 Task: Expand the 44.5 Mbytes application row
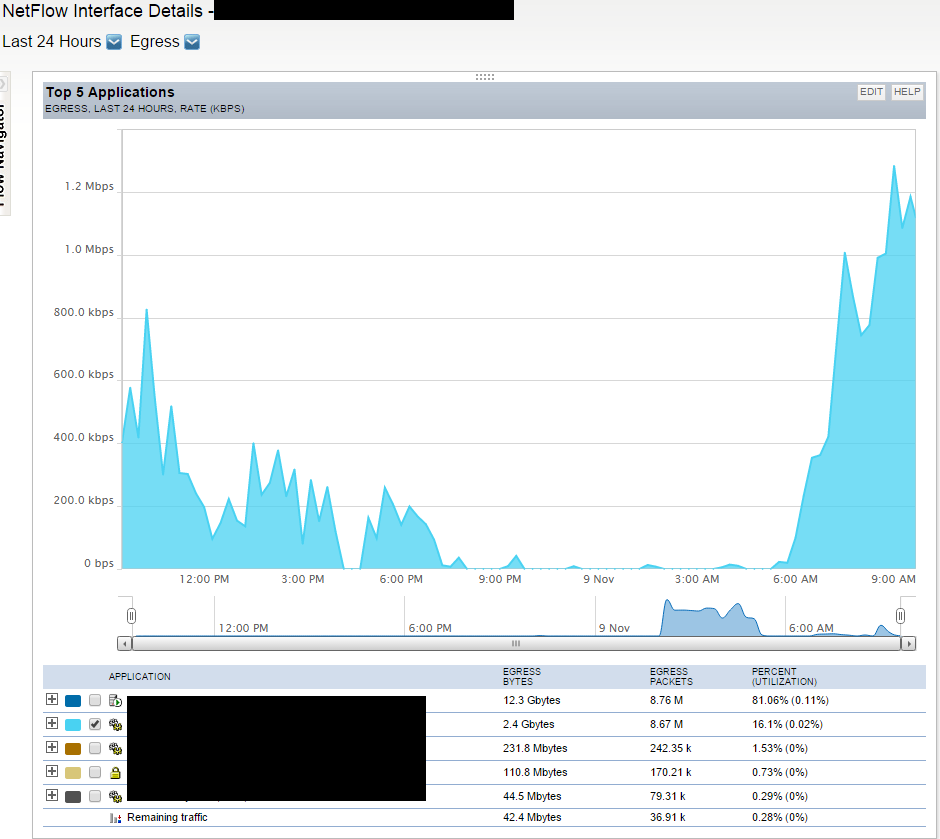(x=52, y=795)
